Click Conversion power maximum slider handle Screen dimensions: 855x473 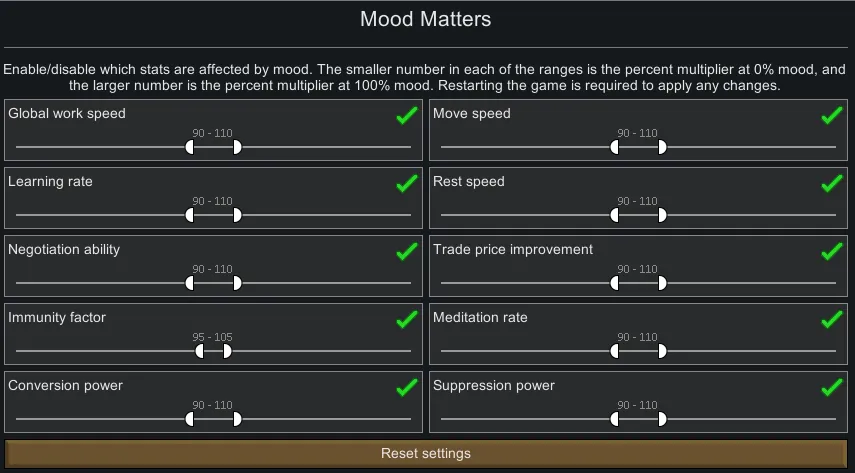[x=236, y=419]
